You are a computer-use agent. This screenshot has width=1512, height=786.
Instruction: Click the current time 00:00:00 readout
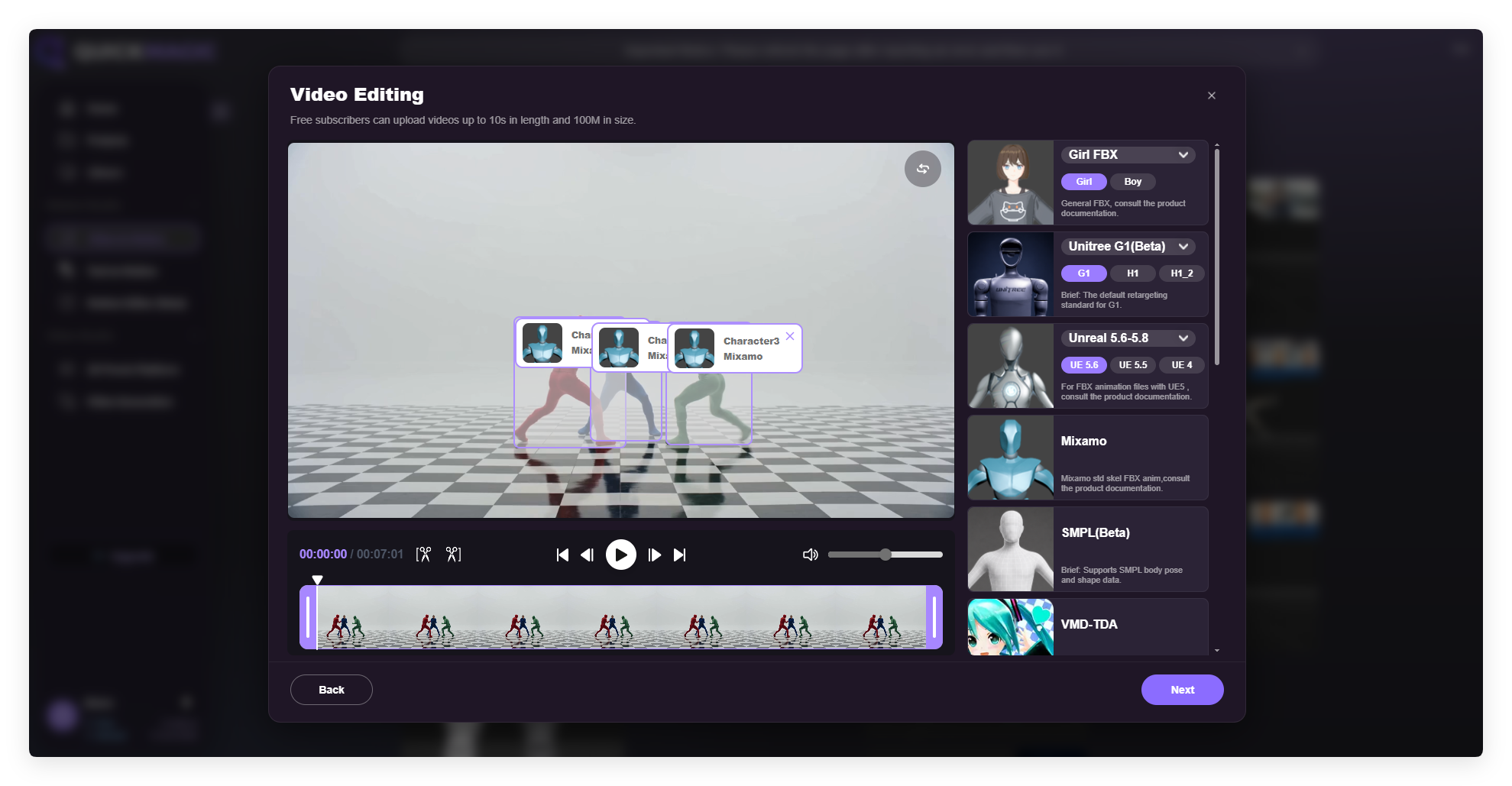click(x=322, y=555)
